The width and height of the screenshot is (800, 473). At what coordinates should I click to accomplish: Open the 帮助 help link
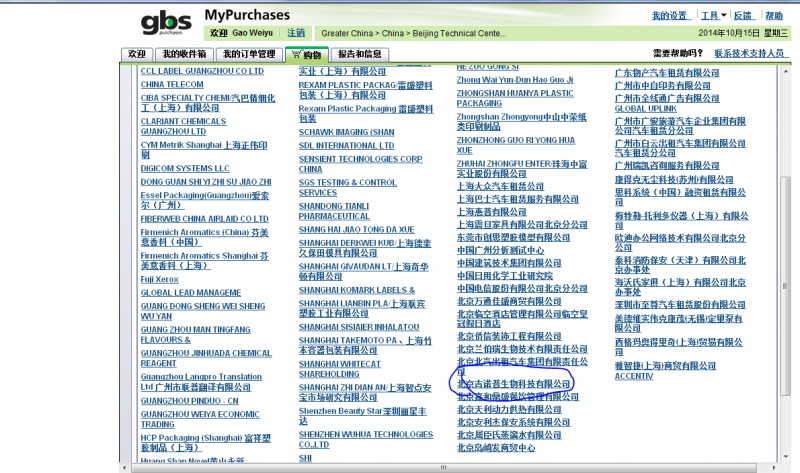(774, 16)
